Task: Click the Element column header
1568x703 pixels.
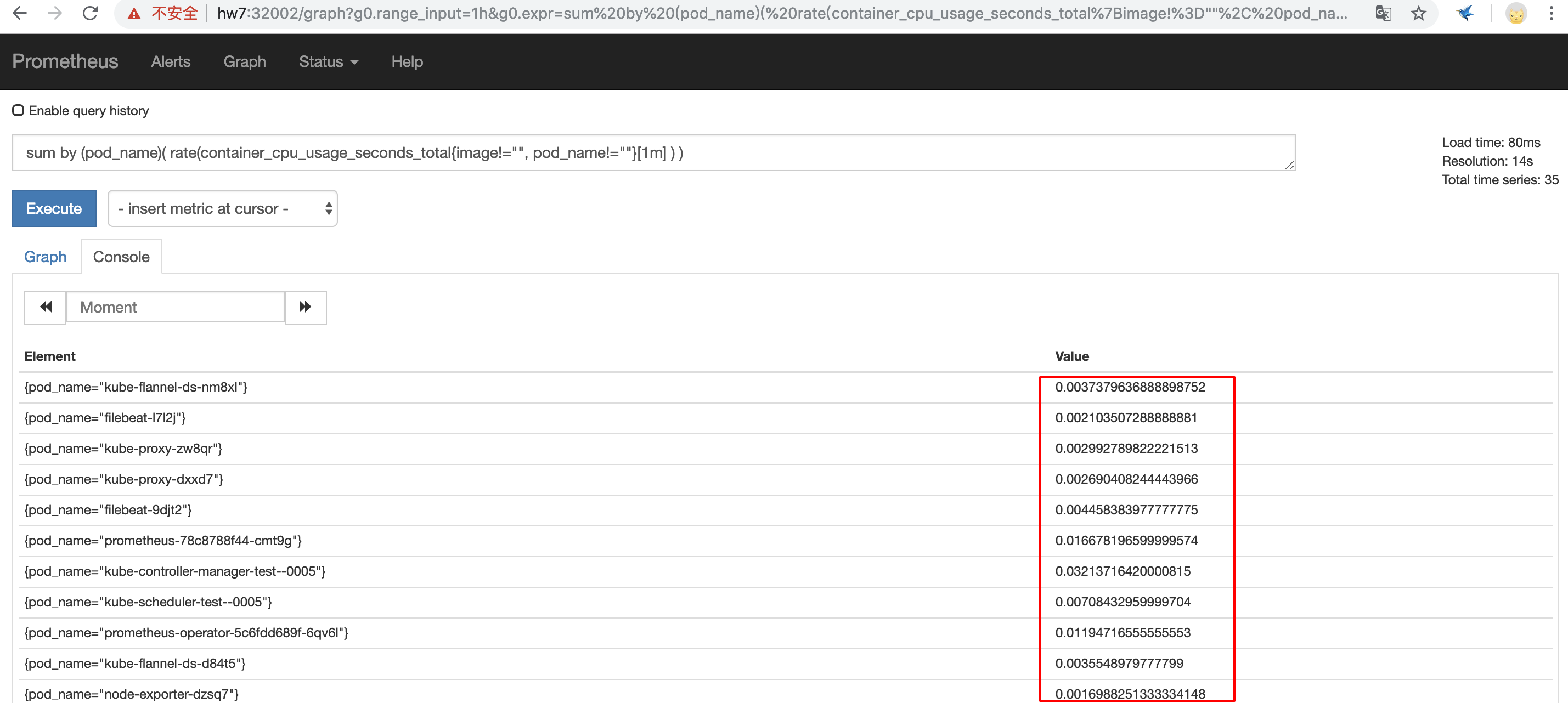Action: (49, 356)
